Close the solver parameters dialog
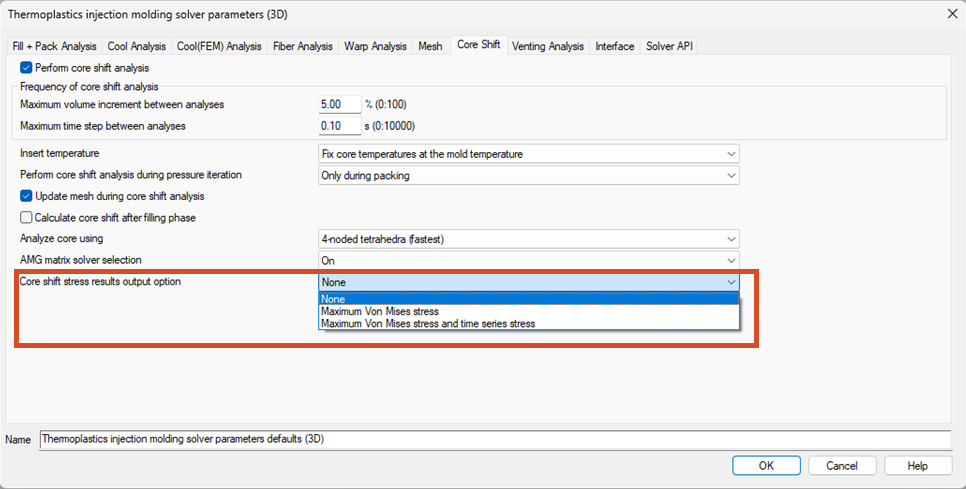 tap(951, 14)
